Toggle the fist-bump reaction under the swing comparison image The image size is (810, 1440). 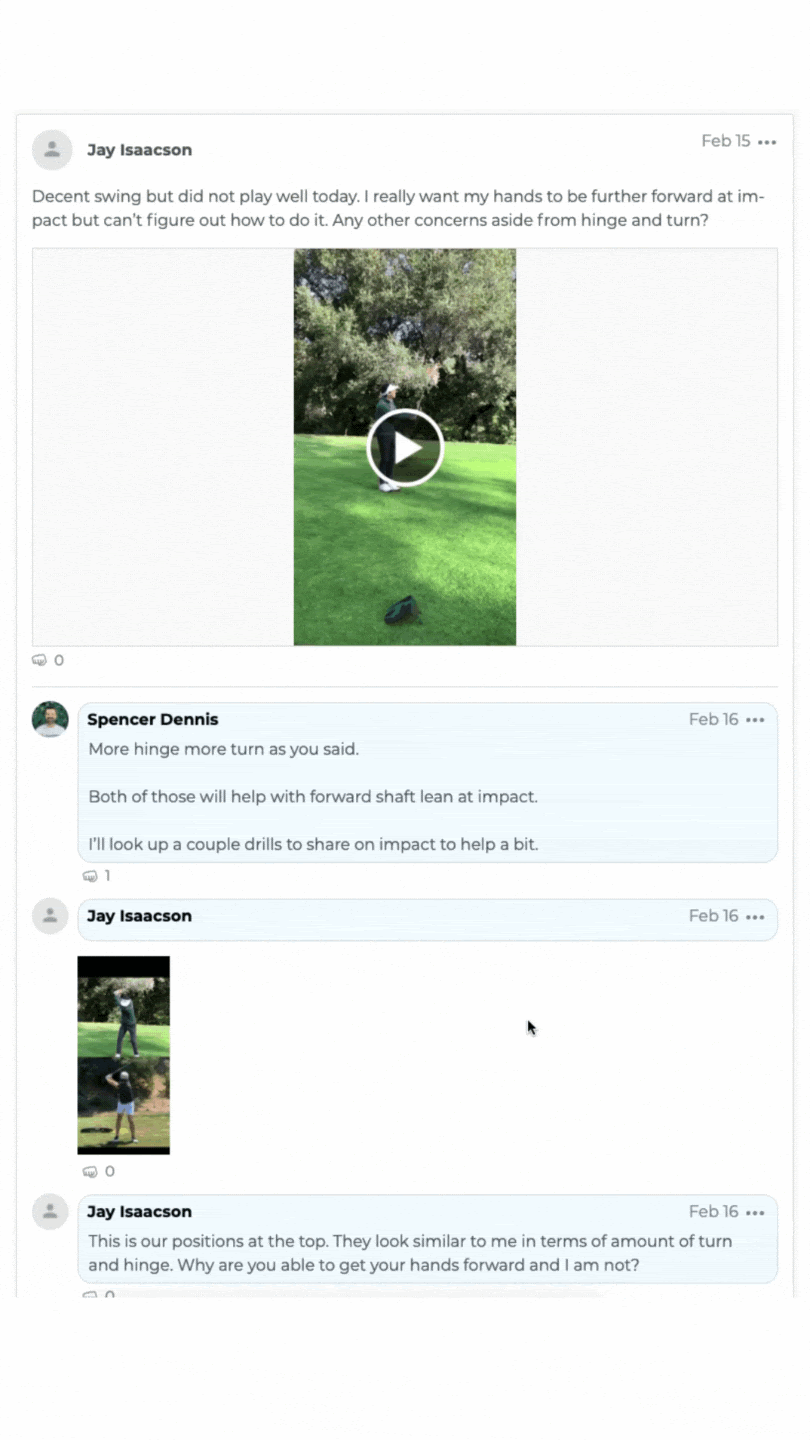tap(92, 1171)
